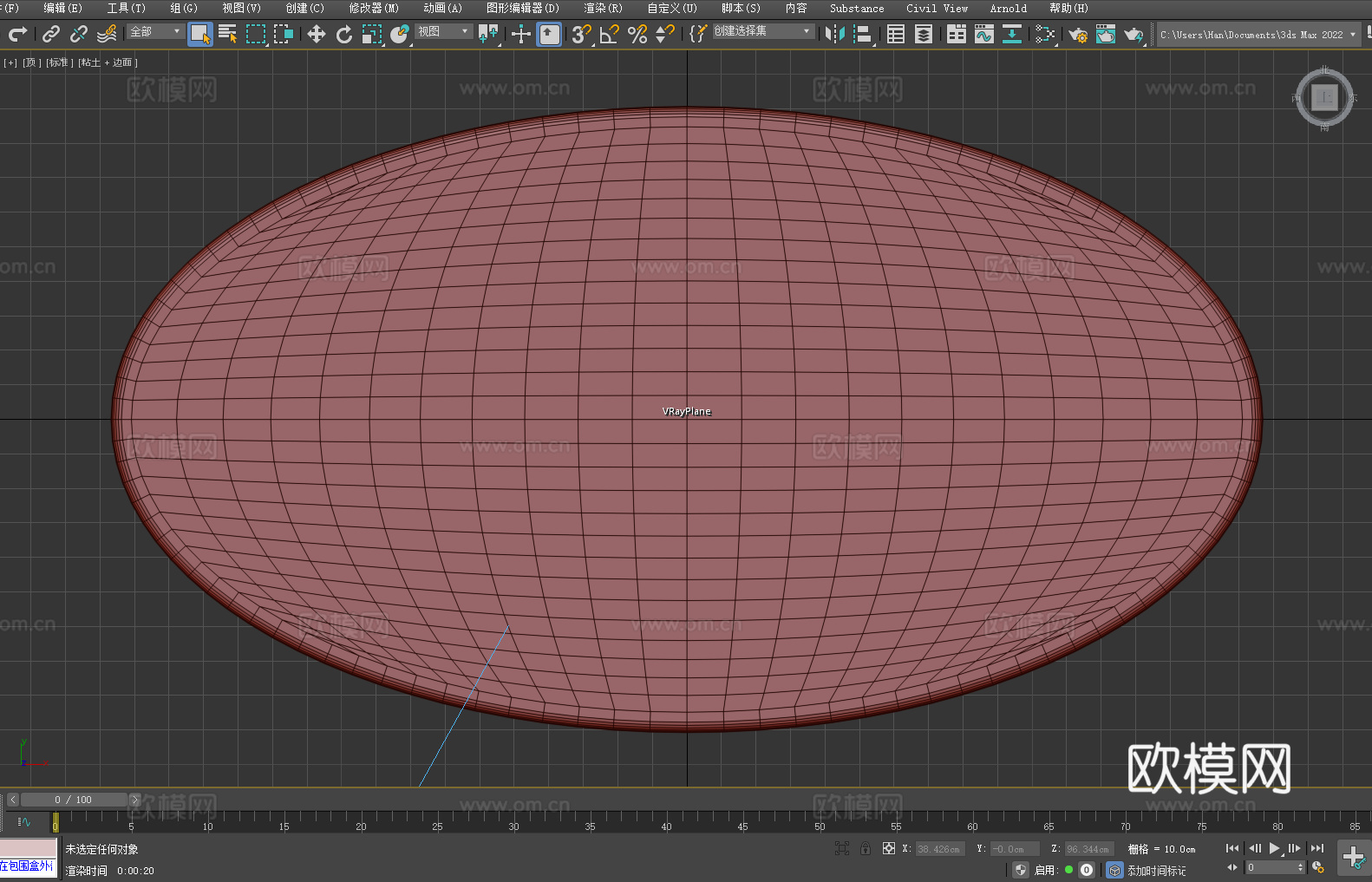Open the Layer Explorer icon

pyautogui.click(x=924, y=34)
